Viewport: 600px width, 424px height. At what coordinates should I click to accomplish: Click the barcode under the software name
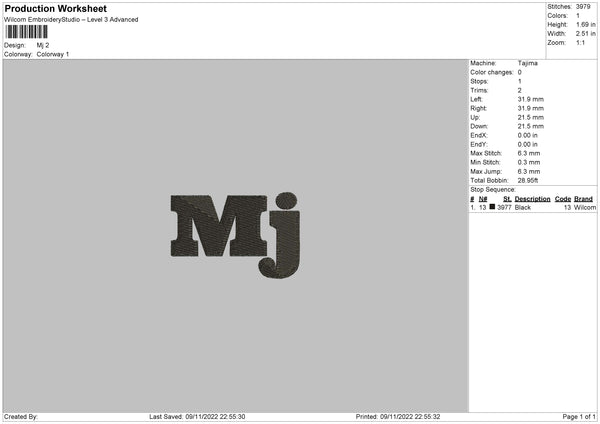[x=27, y=32]
